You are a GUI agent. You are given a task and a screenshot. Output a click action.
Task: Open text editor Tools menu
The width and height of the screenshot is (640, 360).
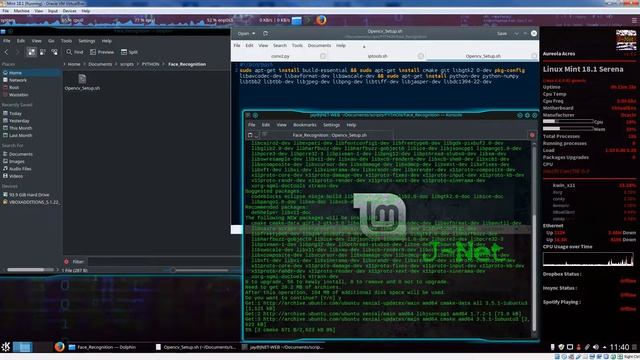[297, 45]
